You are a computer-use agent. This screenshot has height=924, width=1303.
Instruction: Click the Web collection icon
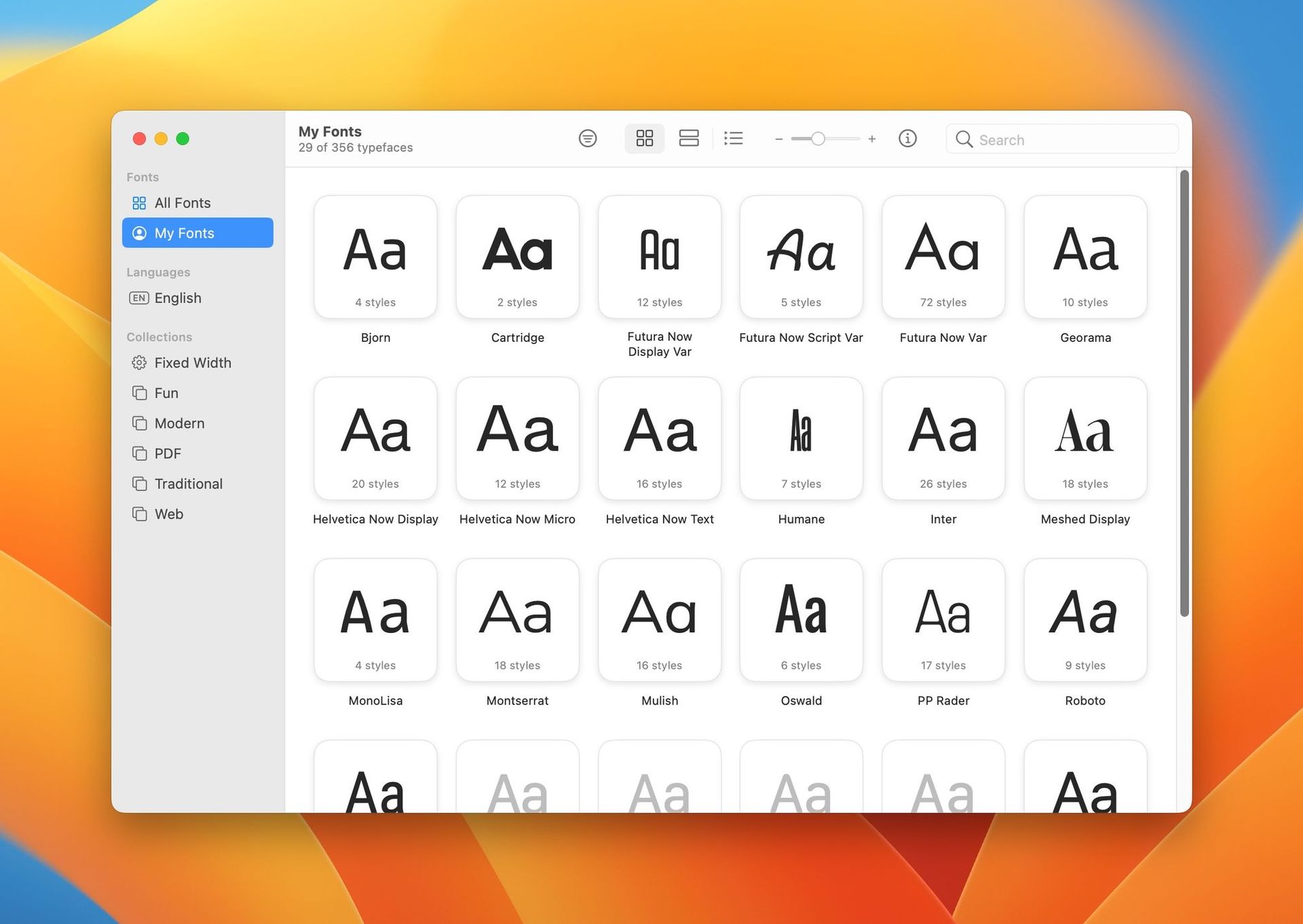coord(139,514)
